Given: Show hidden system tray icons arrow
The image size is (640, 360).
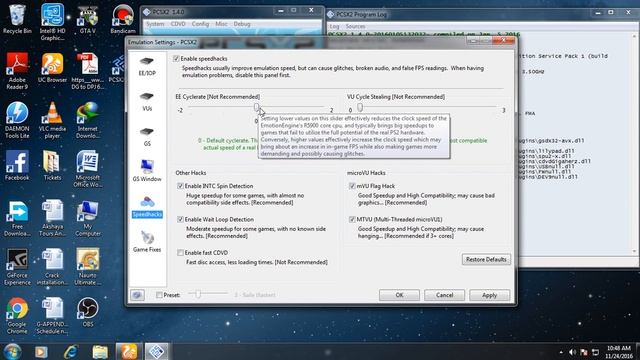Looking at the screenshot, I should pyautogui.click(x=561, y=352).
